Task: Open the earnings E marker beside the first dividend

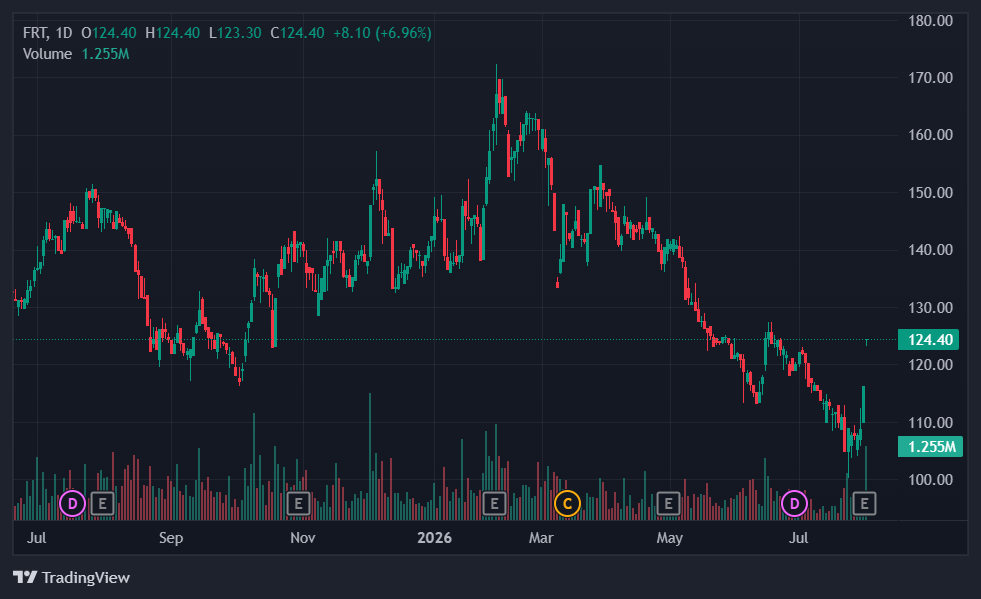Action: [x=103, y=503]
